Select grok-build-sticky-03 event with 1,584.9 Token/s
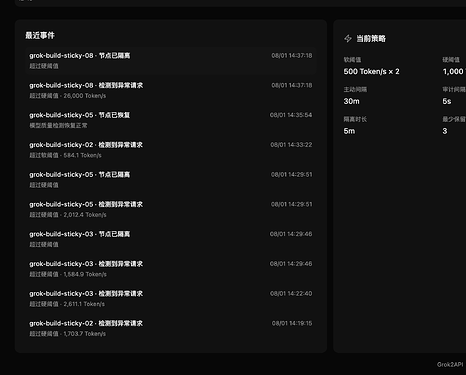Screen dimensions: 466x375 [x=171, y=269]
